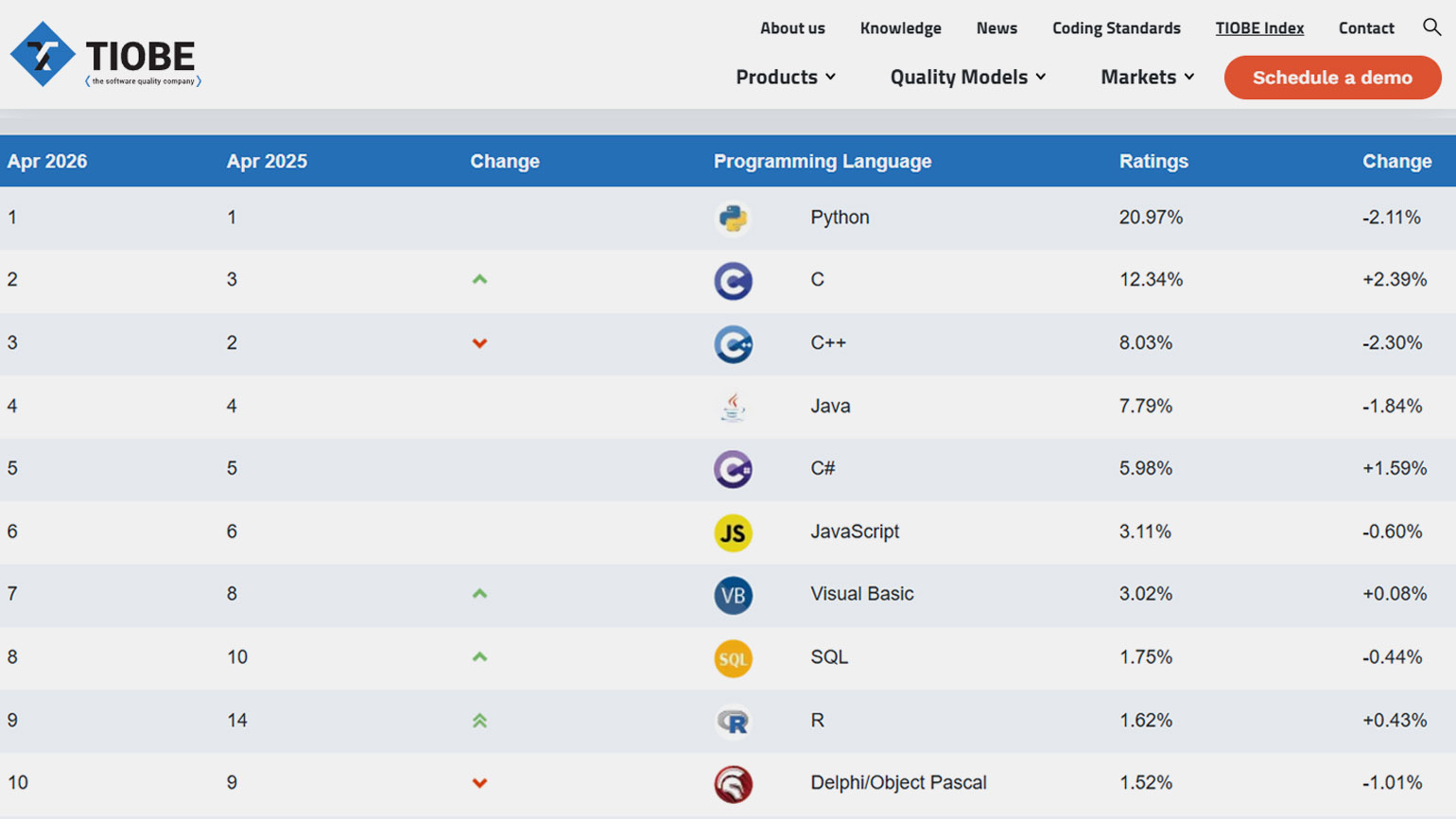Open the About us link
This screenshot has height=819, width=1456.
792,28
